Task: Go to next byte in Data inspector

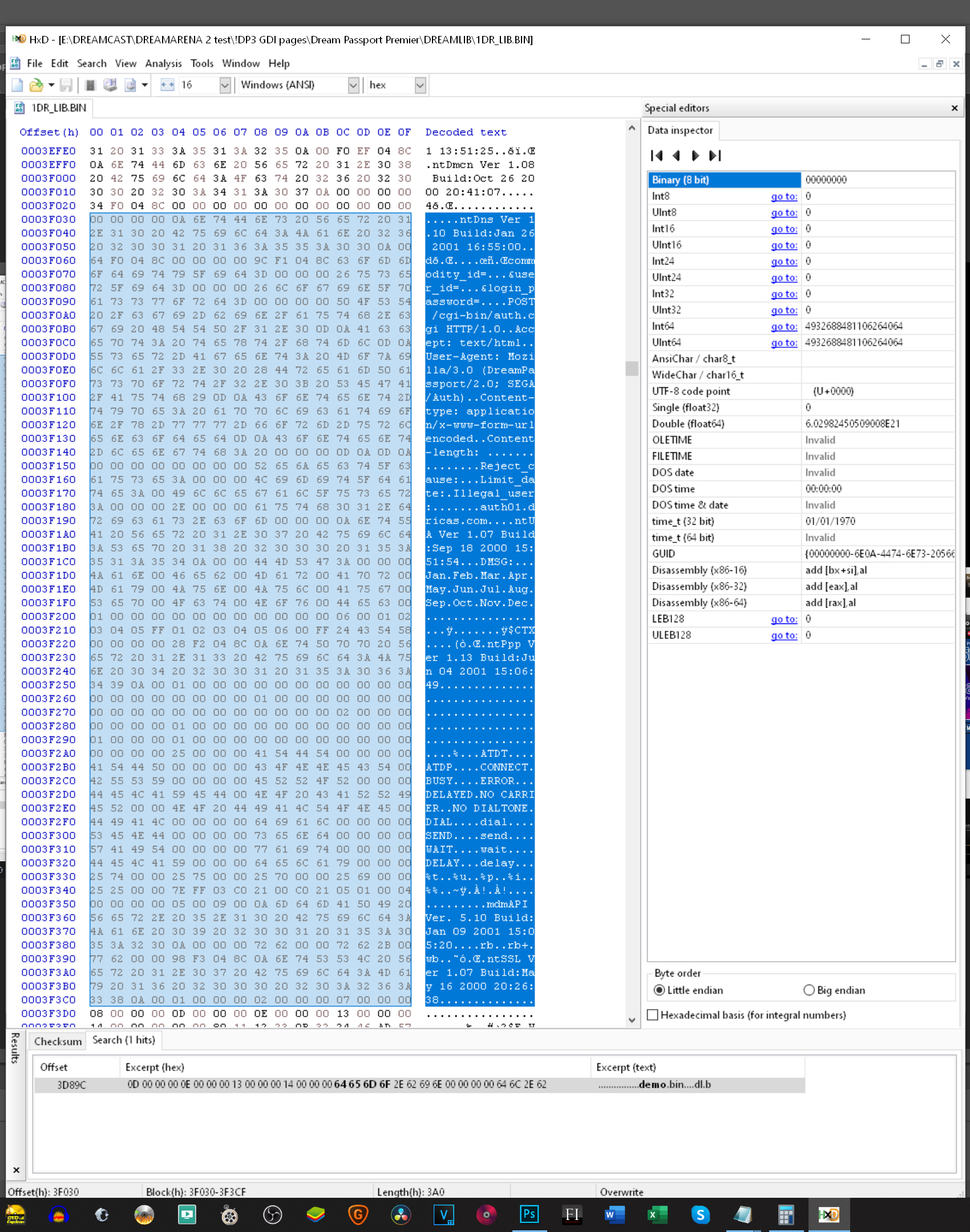Action: pyautogui.click(x=695, y=156)
